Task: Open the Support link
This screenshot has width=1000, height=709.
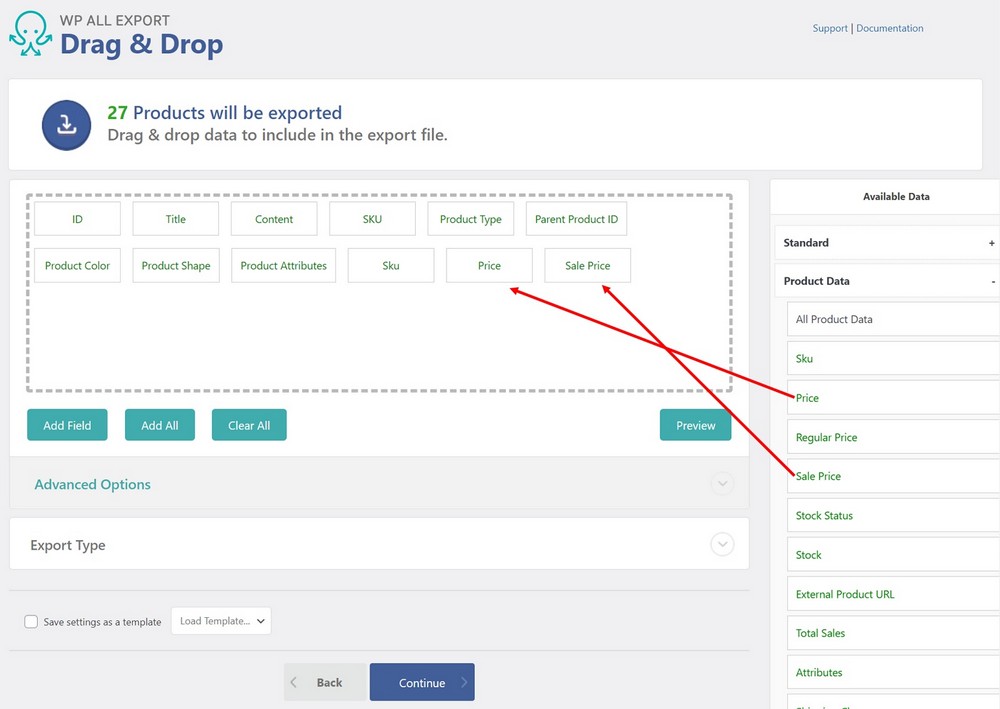Action: 830,28
